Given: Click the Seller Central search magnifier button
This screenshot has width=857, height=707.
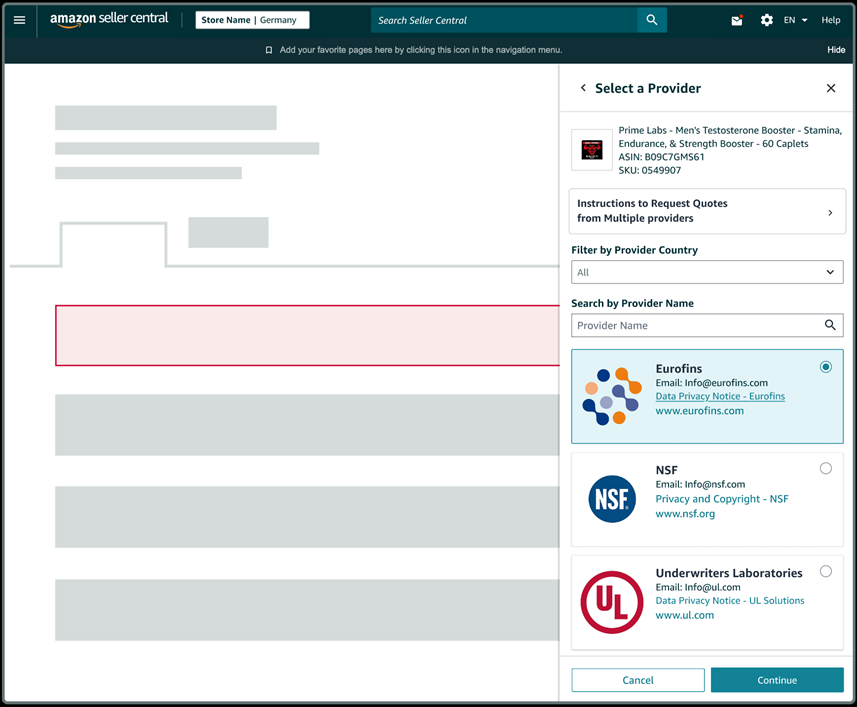Looking at the screenshot, I should (x=652, y=20).
